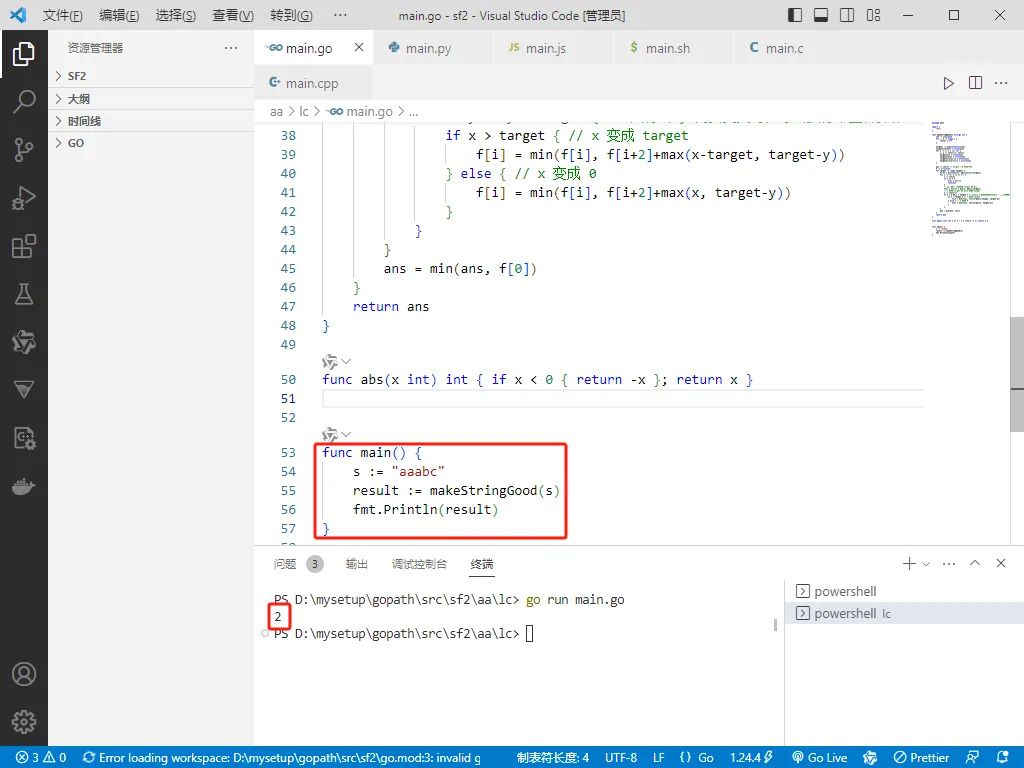Change end of line sequence LF
Viewport: 1024px width, 768px height.
[658, 758]
